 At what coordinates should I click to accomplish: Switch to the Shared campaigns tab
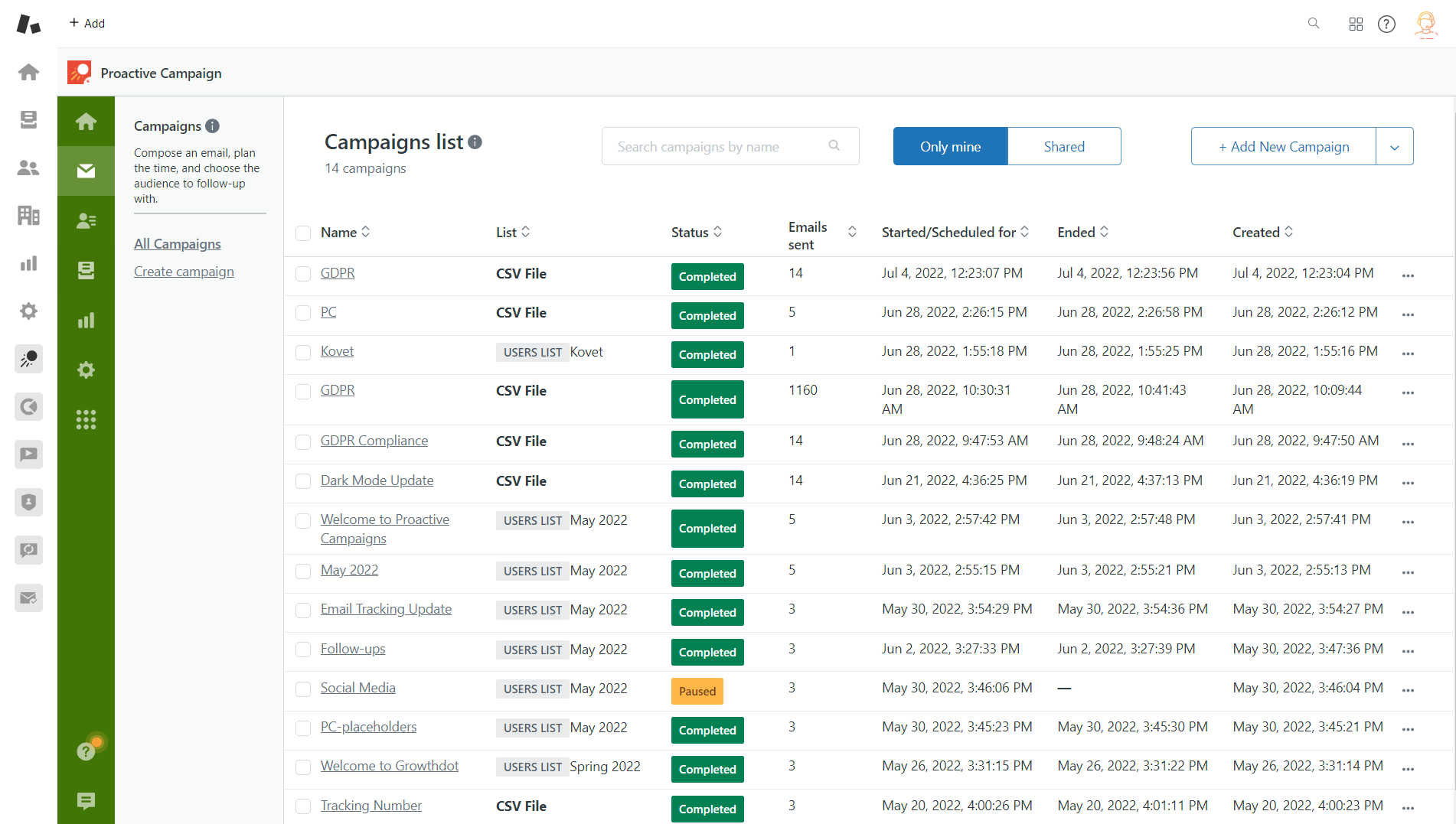1064,146
